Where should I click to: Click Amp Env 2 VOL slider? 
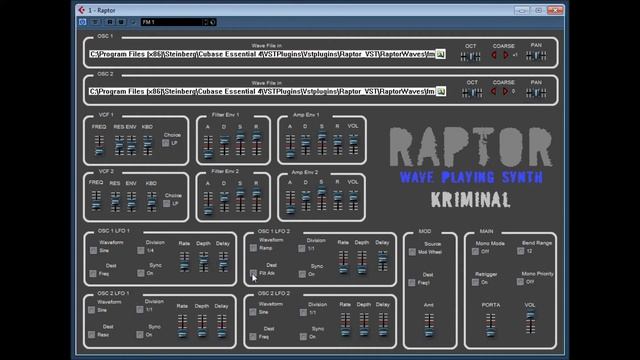tap(353, 200)
